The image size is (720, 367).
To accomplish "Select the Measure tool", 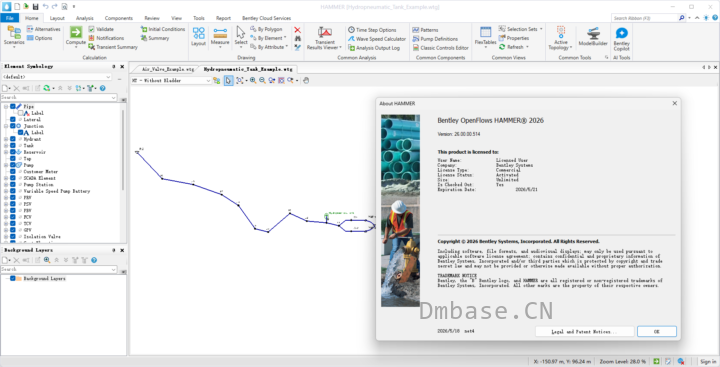I will pyautogui.click(x=220, y=37).
